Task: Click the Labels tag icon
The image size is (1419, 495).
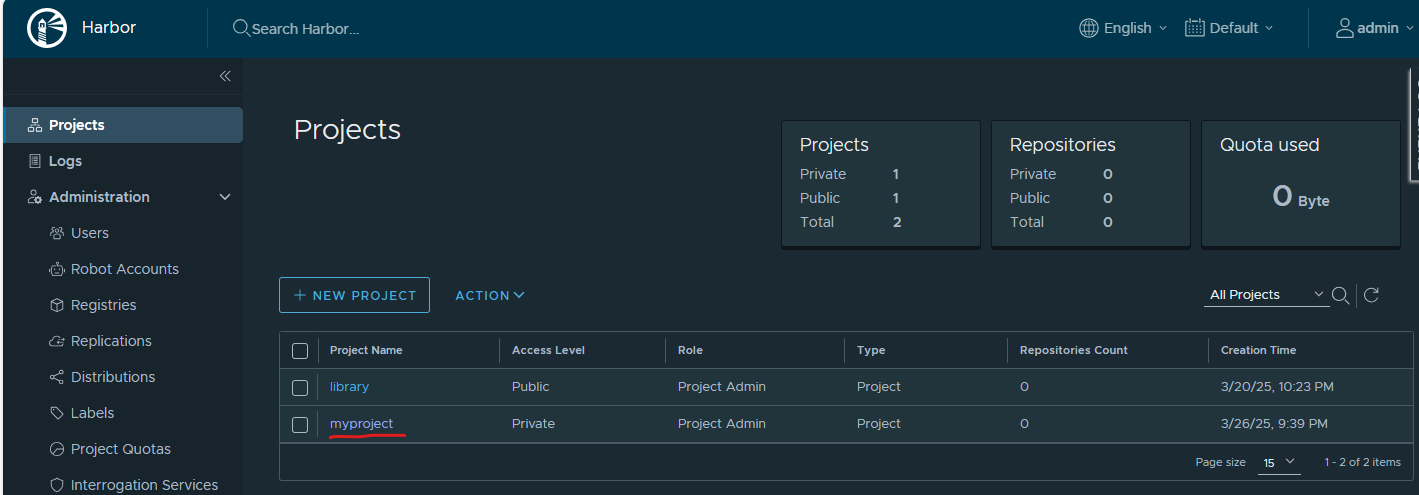Action: click(x=57, y=413)
